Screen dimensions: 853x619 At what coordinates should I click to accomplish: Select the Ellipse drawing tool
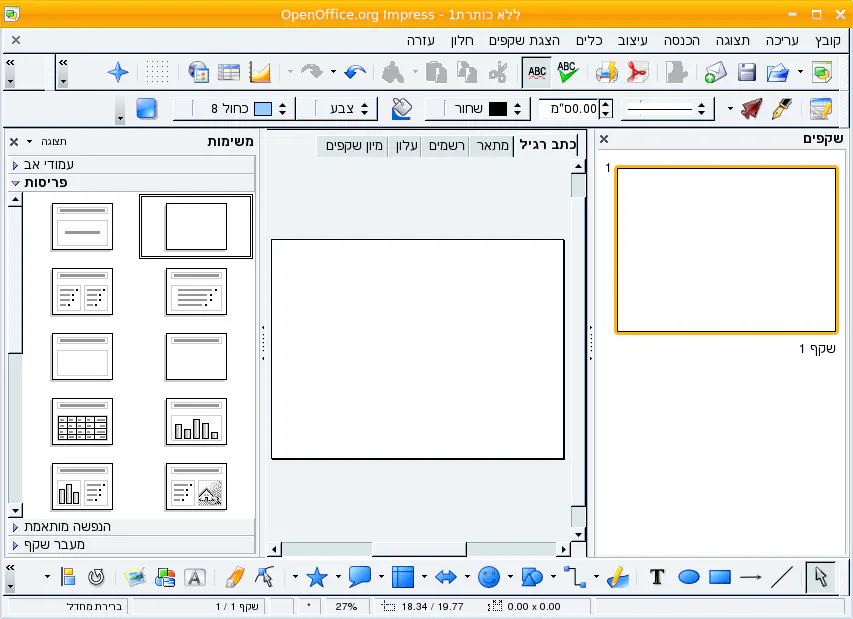point(688,577)
